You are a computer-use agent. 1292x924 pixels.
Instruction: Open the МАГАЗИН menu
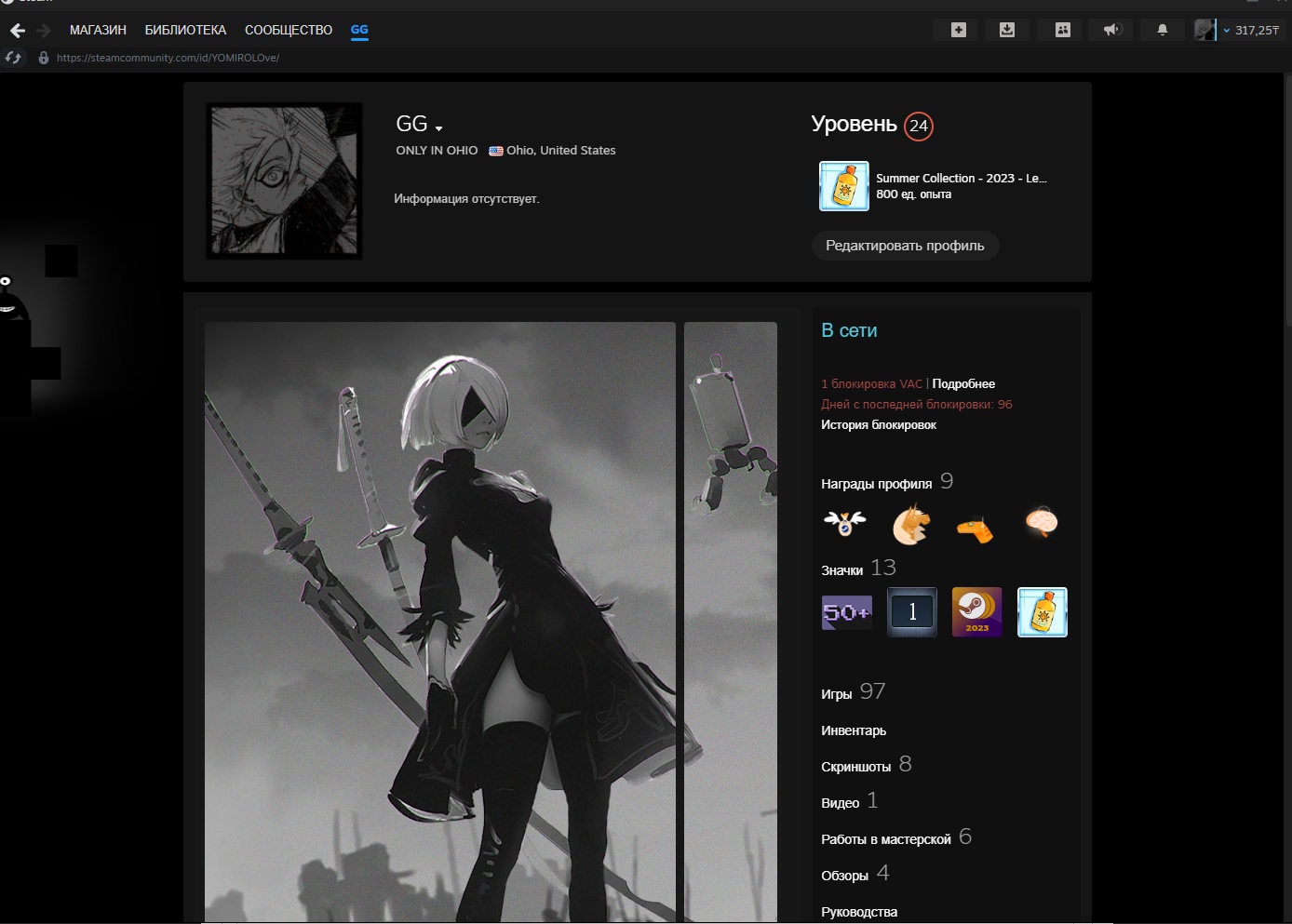click(x=98, y=30)
